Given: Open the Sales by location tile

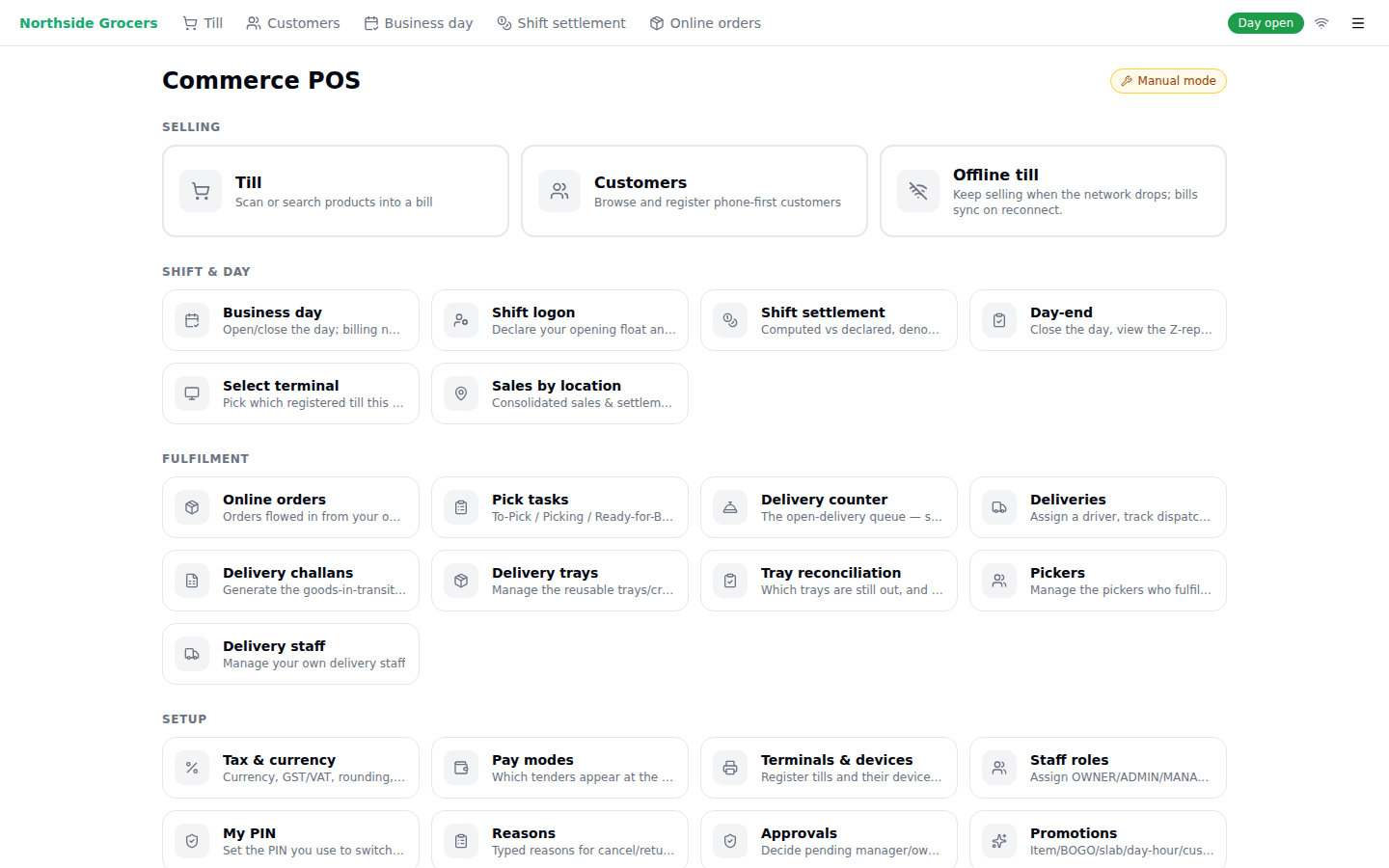Looking at the screenshot, I should pyautogui.click(x=559, y=393).
